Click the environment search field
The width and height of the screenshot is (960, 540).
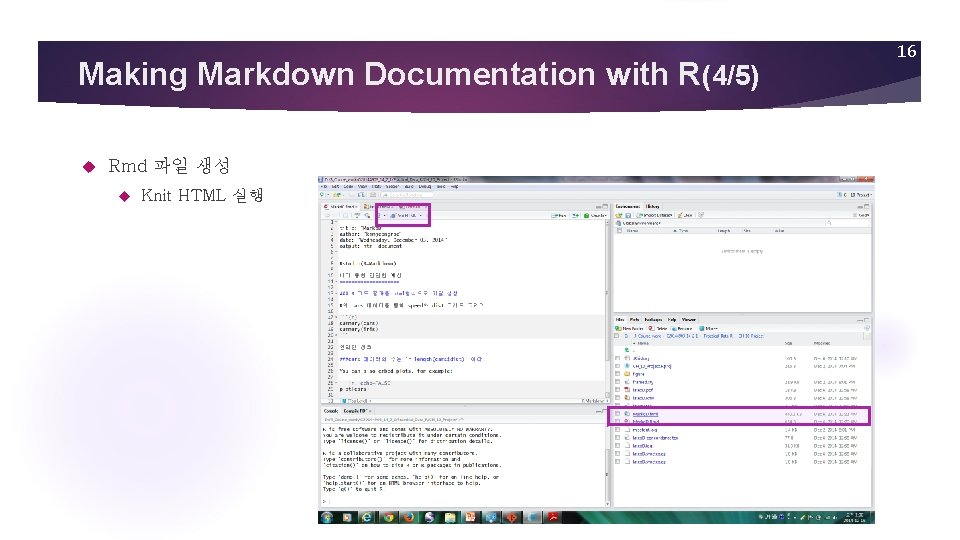(847, 223)
